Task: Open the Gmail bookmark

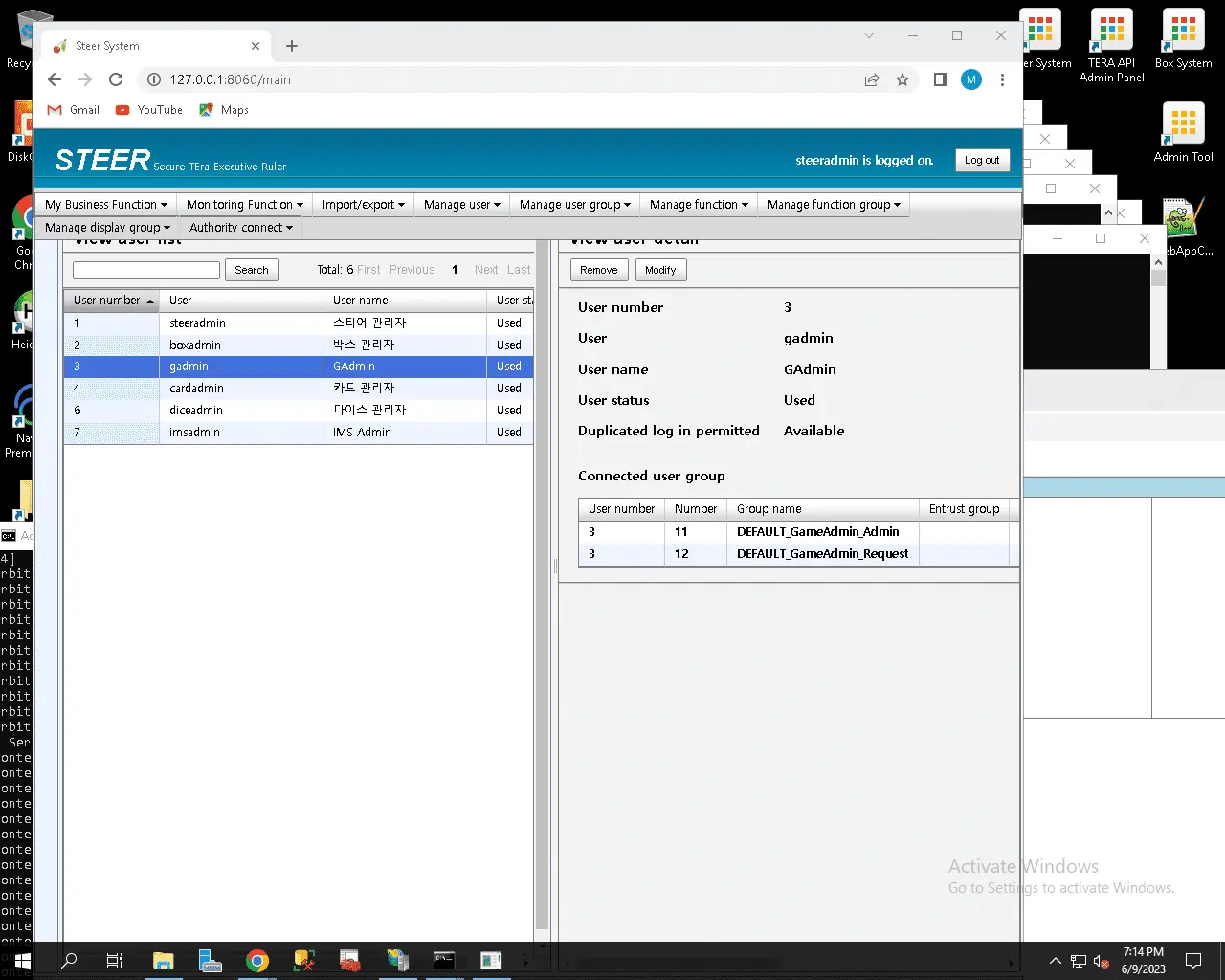Action: [x=74, y=110]
